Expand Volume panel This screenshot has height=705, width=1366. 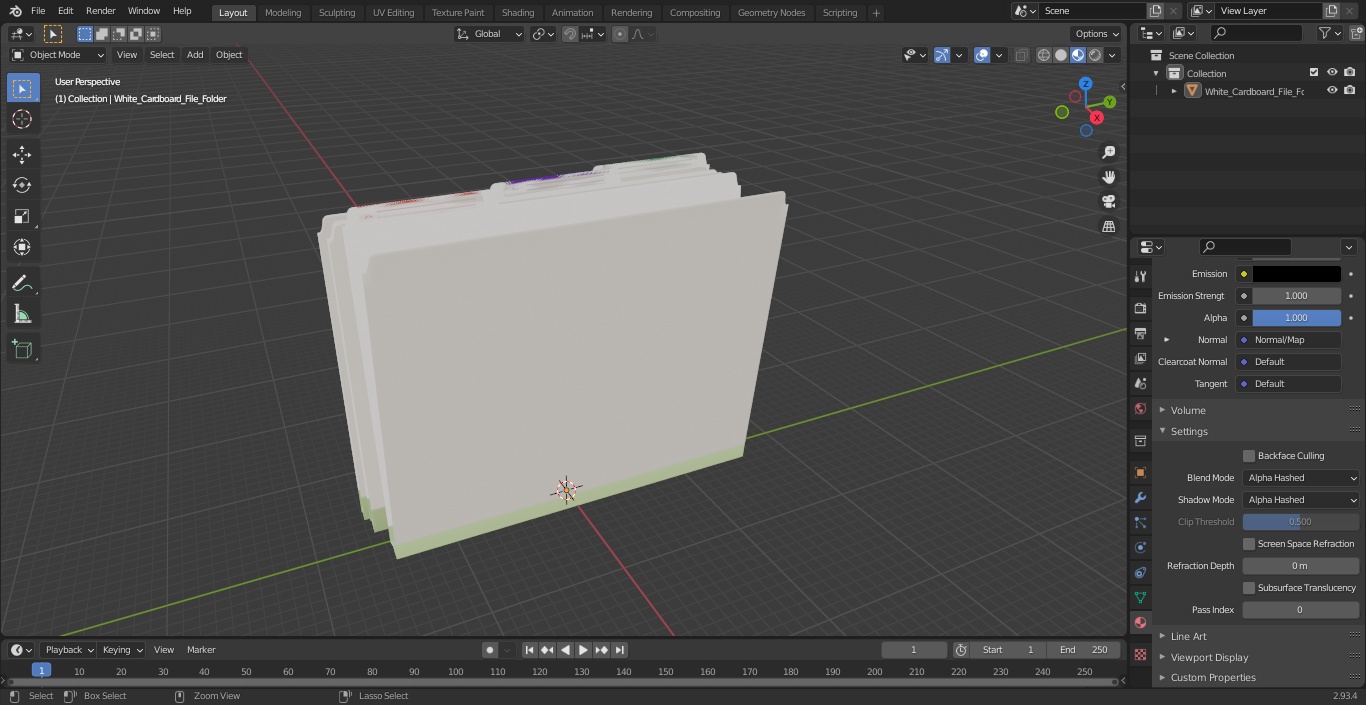click(x=1188, y=410)
